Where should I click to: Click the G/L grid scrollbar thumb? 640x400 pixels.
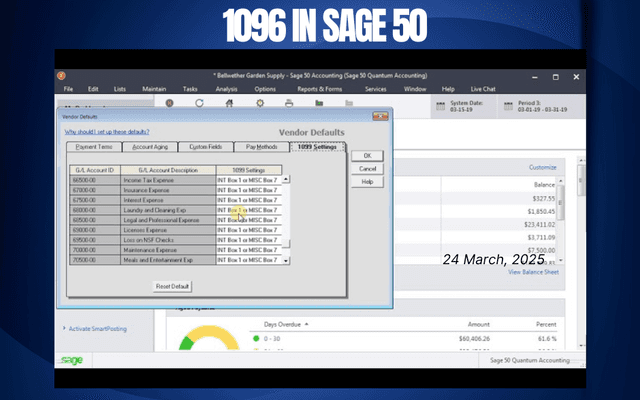point(287,244)
